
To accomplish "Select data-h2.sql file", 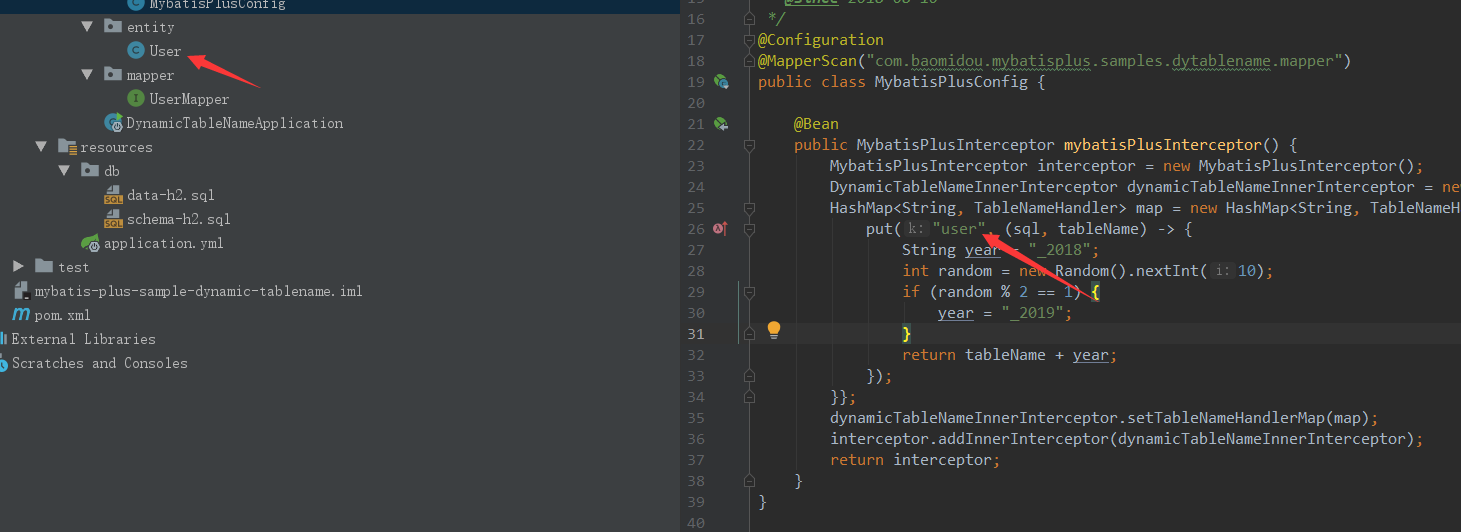I will coord(171,195).
